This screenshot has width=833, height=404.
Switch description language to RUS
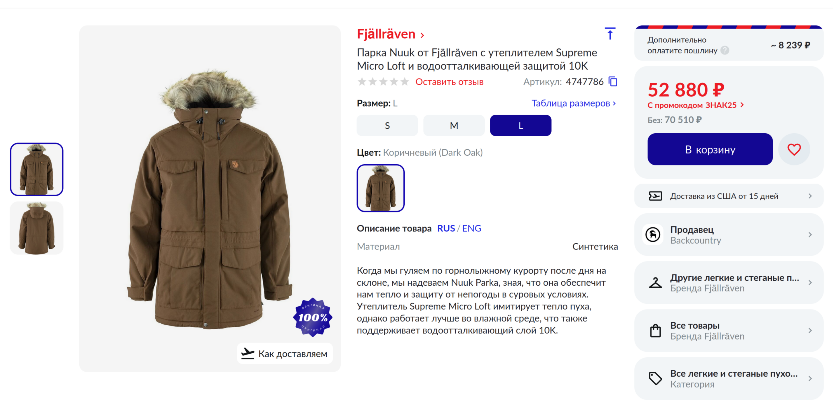(446, 229)
